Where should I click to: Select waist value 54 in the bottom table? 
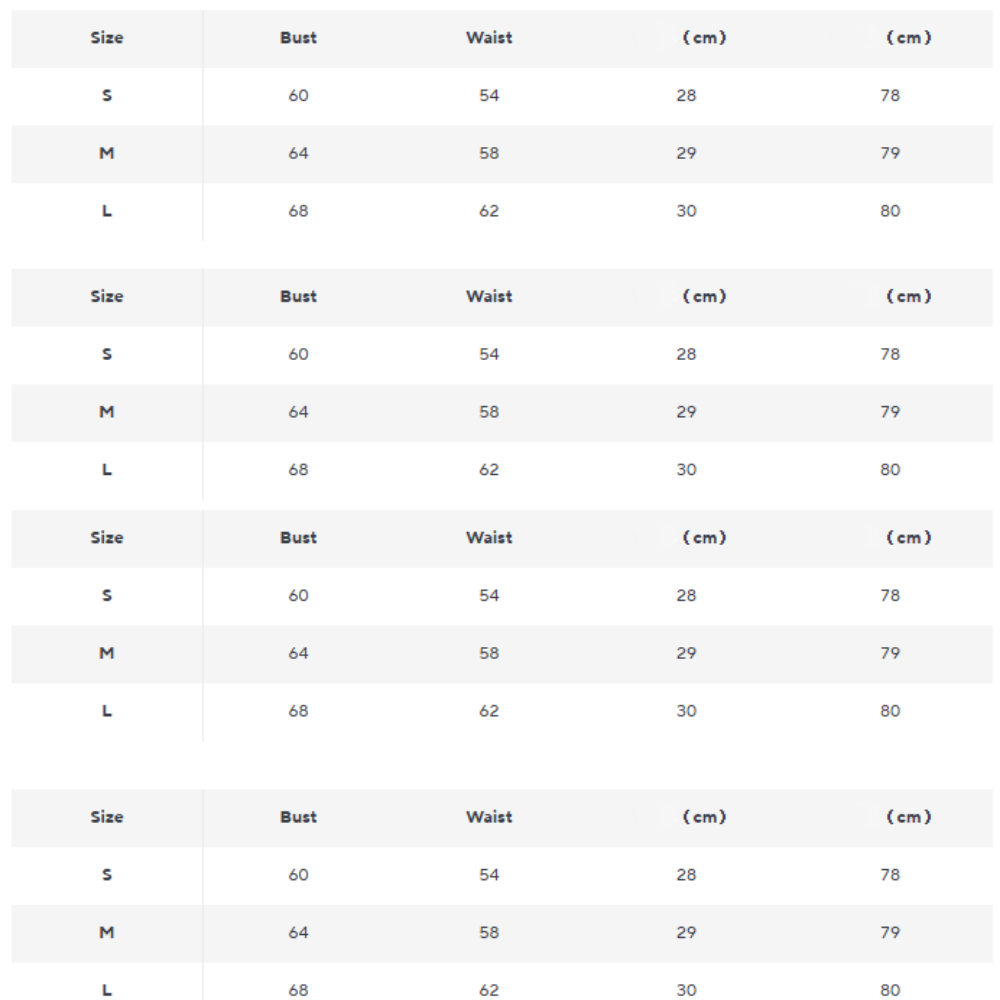(489, 875)
